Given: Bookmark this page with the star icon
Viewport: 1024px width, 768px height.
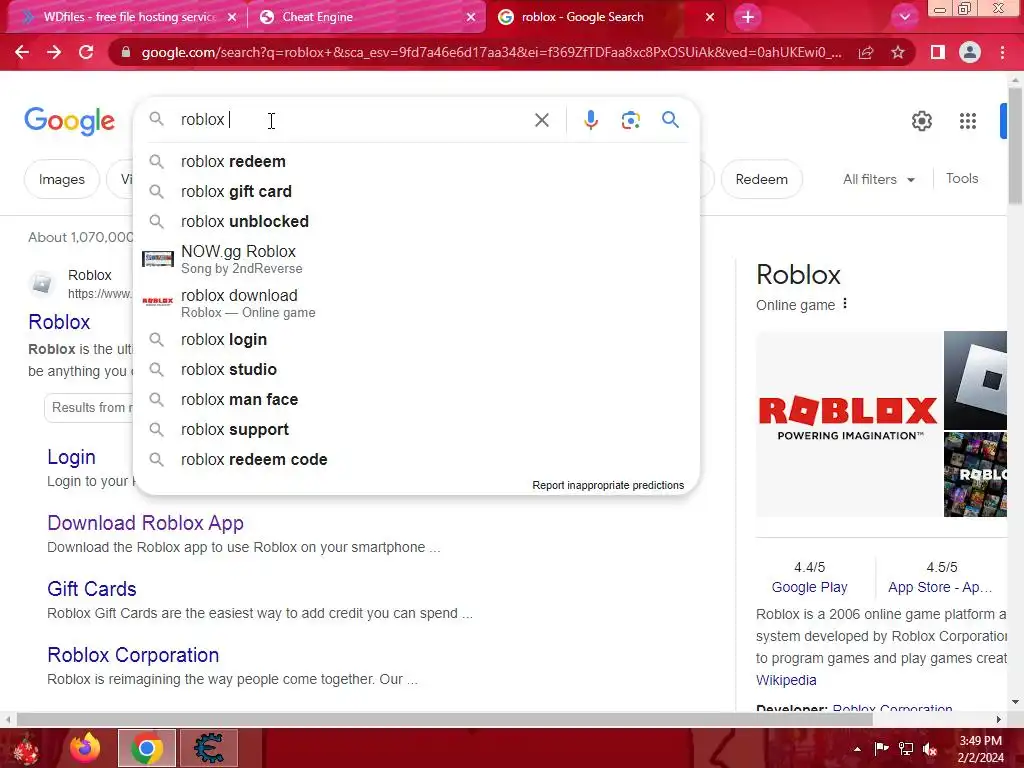Looking at the screenshot, I should [x=898, y=52].
